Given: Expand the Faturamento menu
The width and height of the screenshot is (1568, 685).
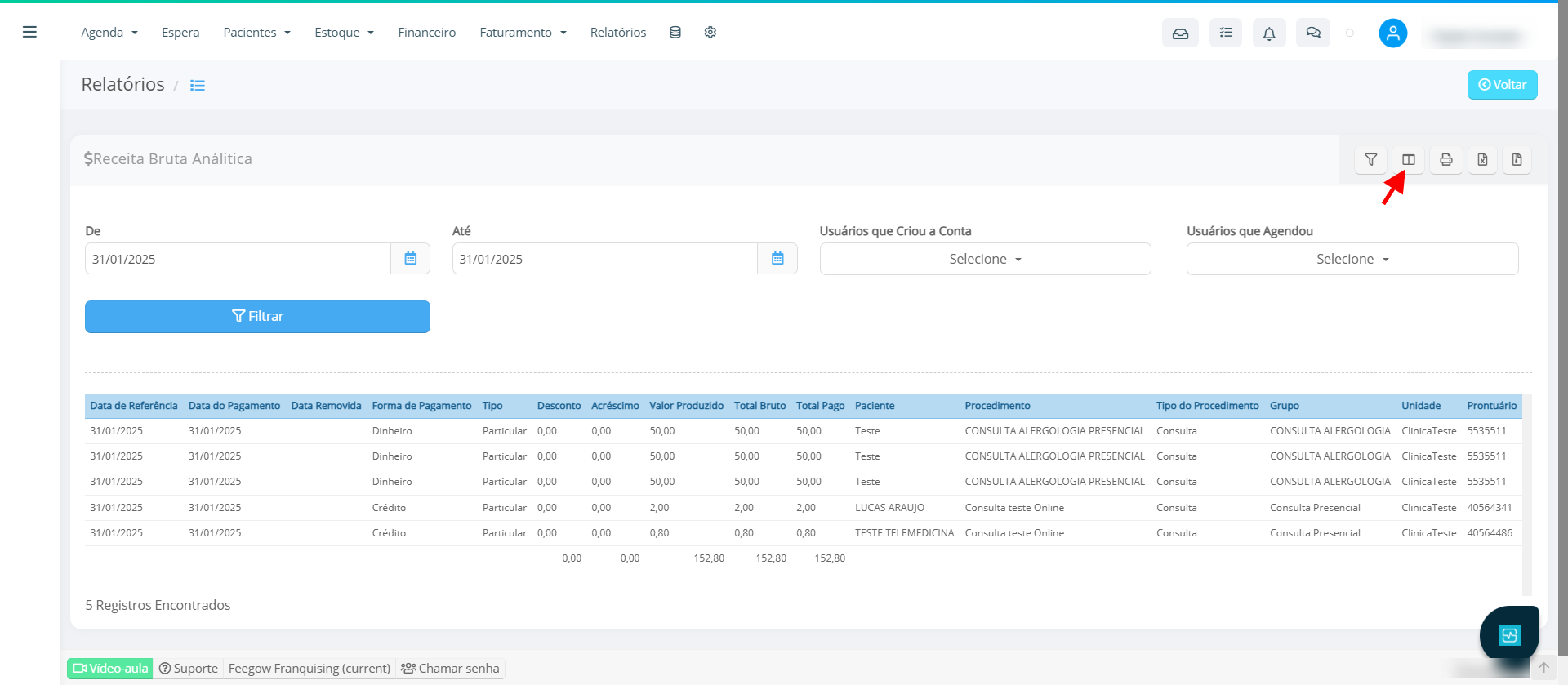Looking at the screenshot, I should pyautogui.click(x=523, y=33).
